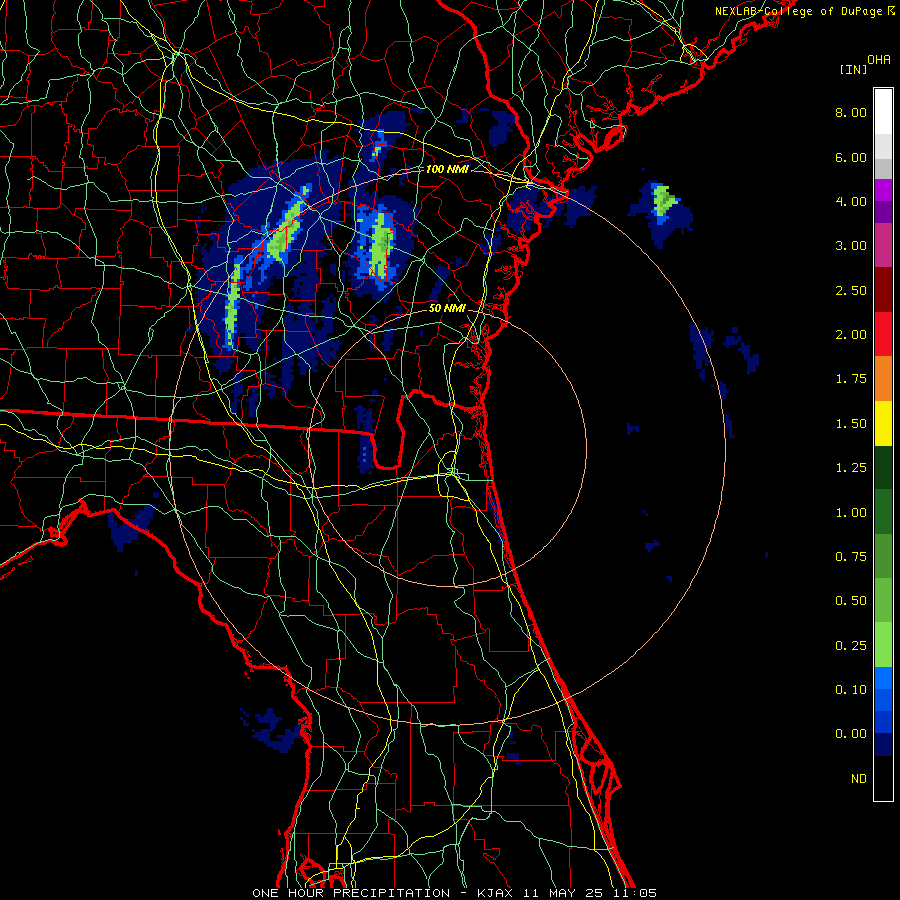Select the 0.75 legend value
Viewport: 900px width, 900px height.
[851, 557]
